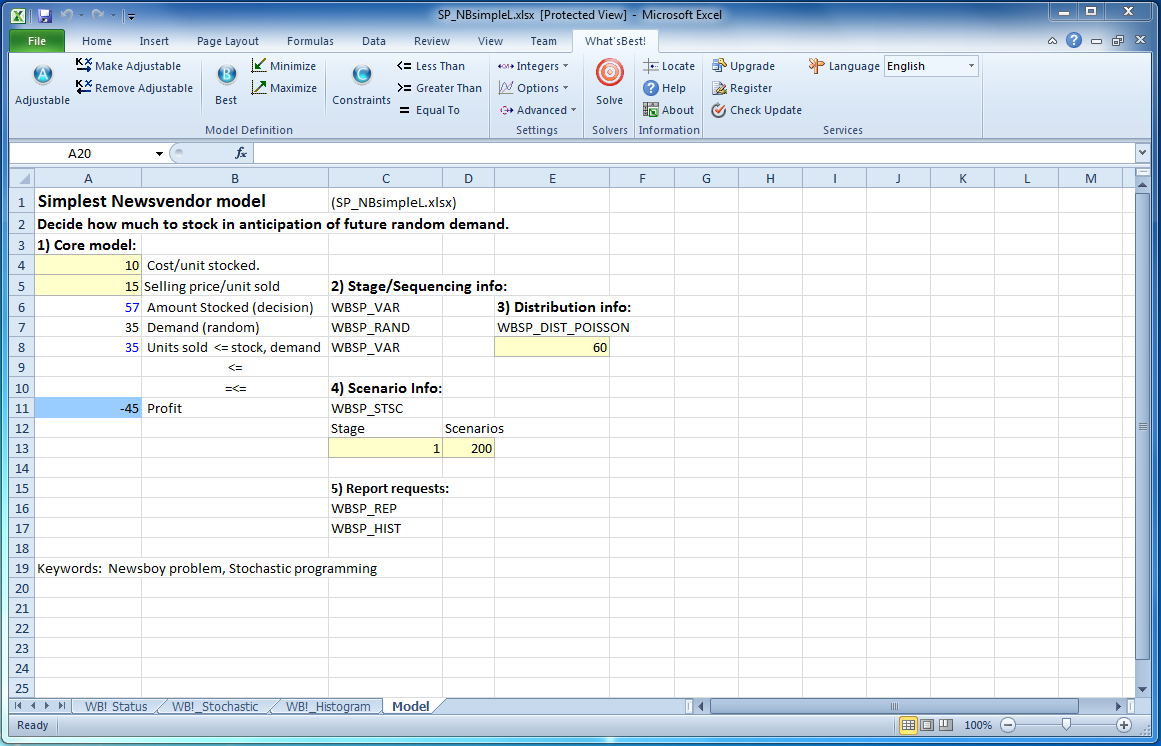
Task: Open the WB!_Histogram sheet tab
Action: point(328,707)
